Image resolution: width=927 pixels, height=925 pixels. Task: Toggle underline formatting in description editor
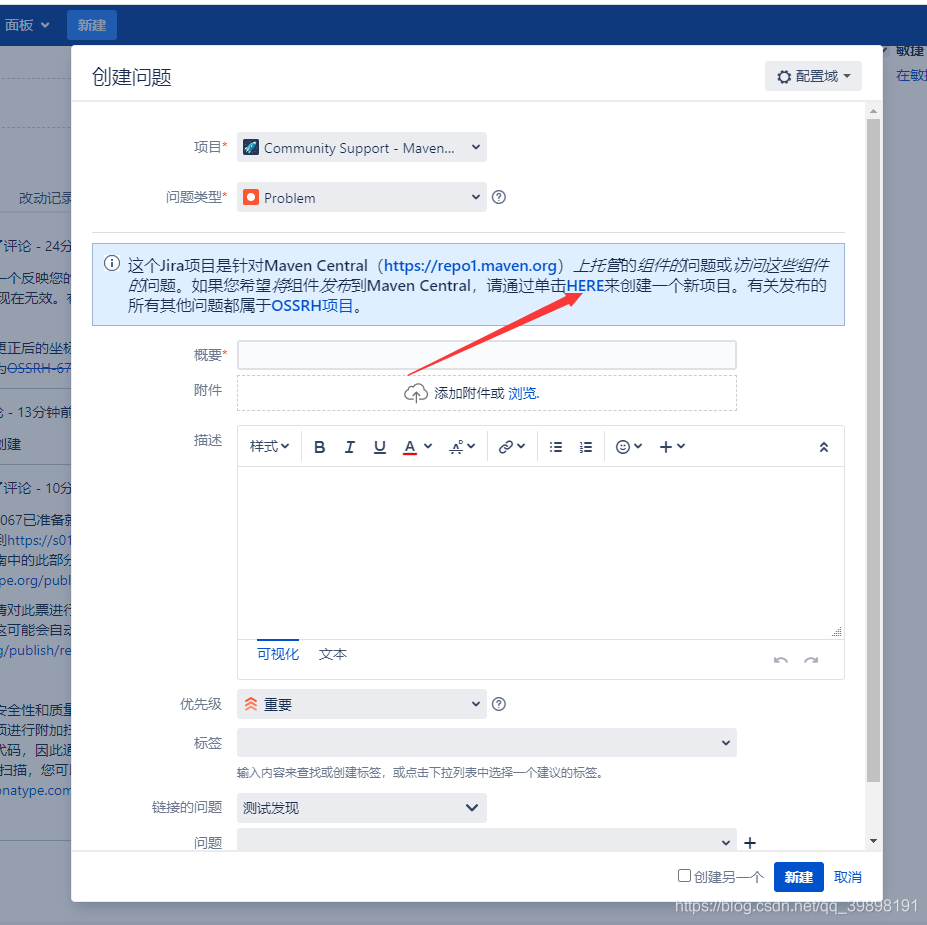click(x=380, y=447)
